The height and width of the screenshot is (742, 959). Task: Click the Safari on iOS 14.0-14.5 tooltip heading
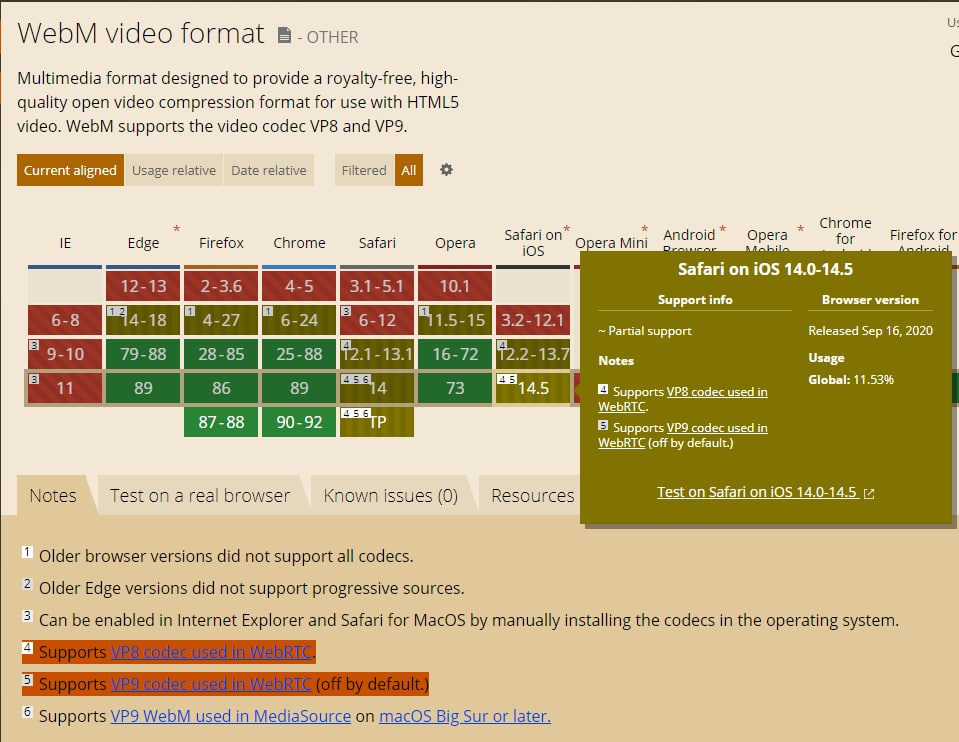click(x=765, y=269)
